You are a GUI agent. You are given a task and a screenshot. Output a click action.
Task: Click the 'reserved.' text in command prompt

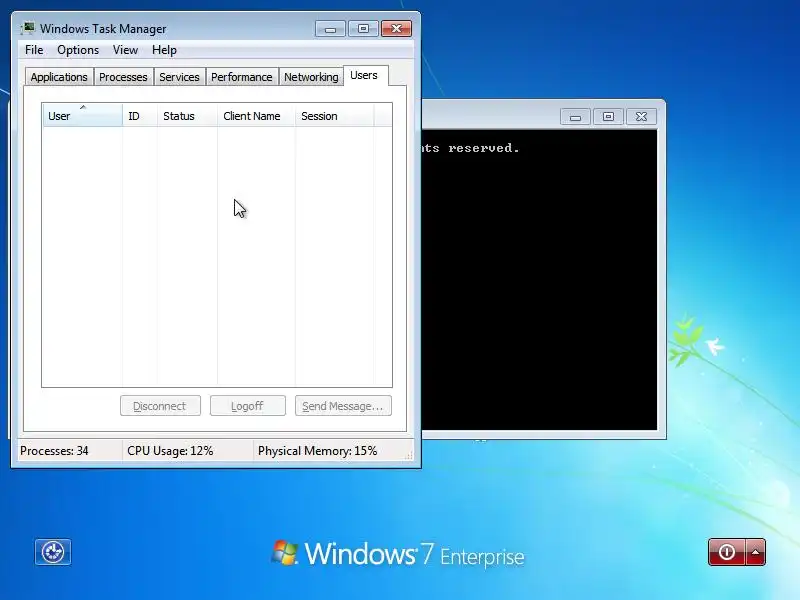tap(484, 148)
